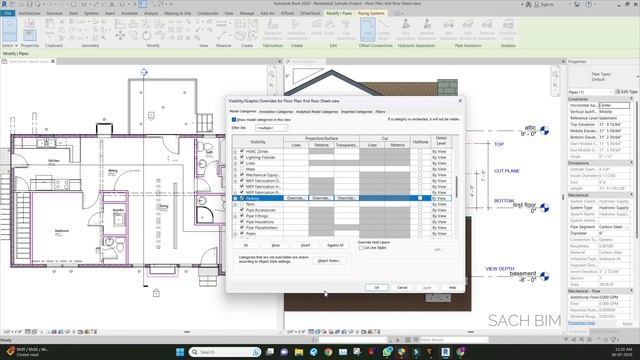Click the Horizontal Justification value field

tap(614, 105)
